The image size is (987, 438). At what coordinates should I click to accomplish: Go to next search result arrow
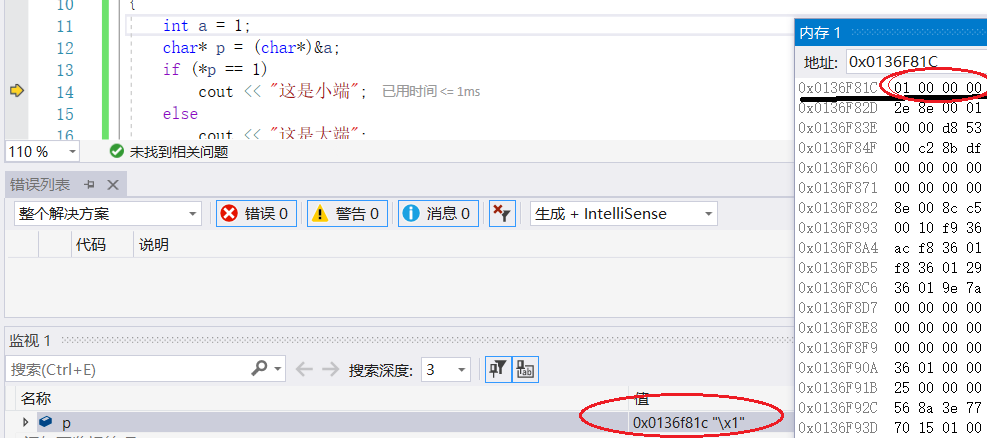click(330, 369)
